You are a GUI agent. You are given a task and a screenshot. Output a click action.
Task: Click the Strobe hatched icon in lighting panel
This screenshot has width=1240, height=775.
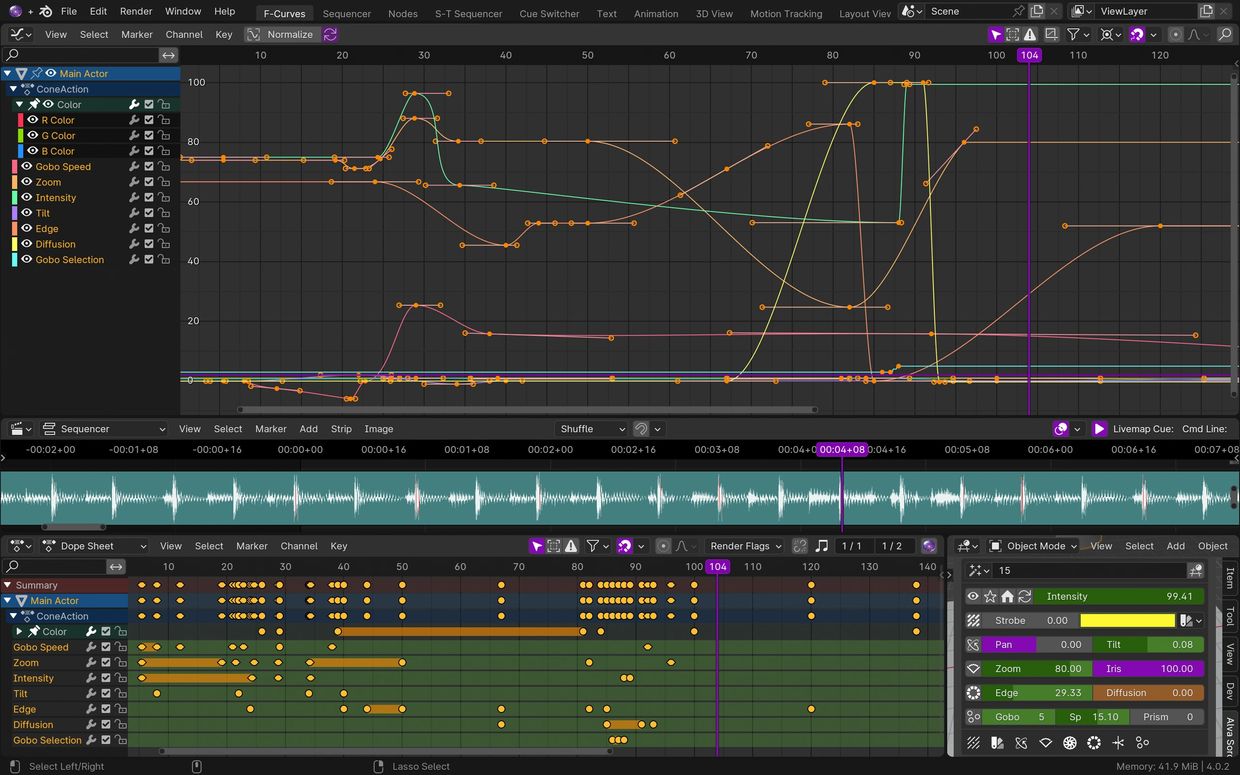coord(973,620)
